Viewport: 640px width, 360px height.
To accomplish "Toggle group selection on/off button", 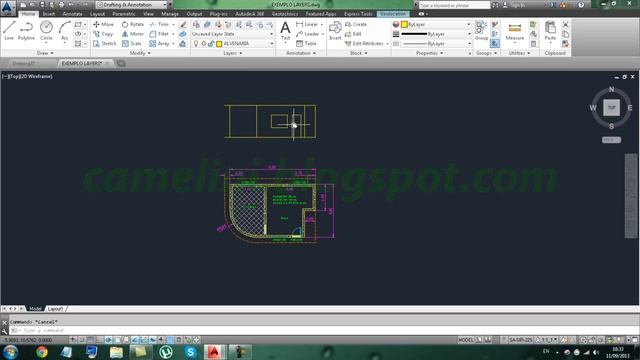I will [495, 43].
